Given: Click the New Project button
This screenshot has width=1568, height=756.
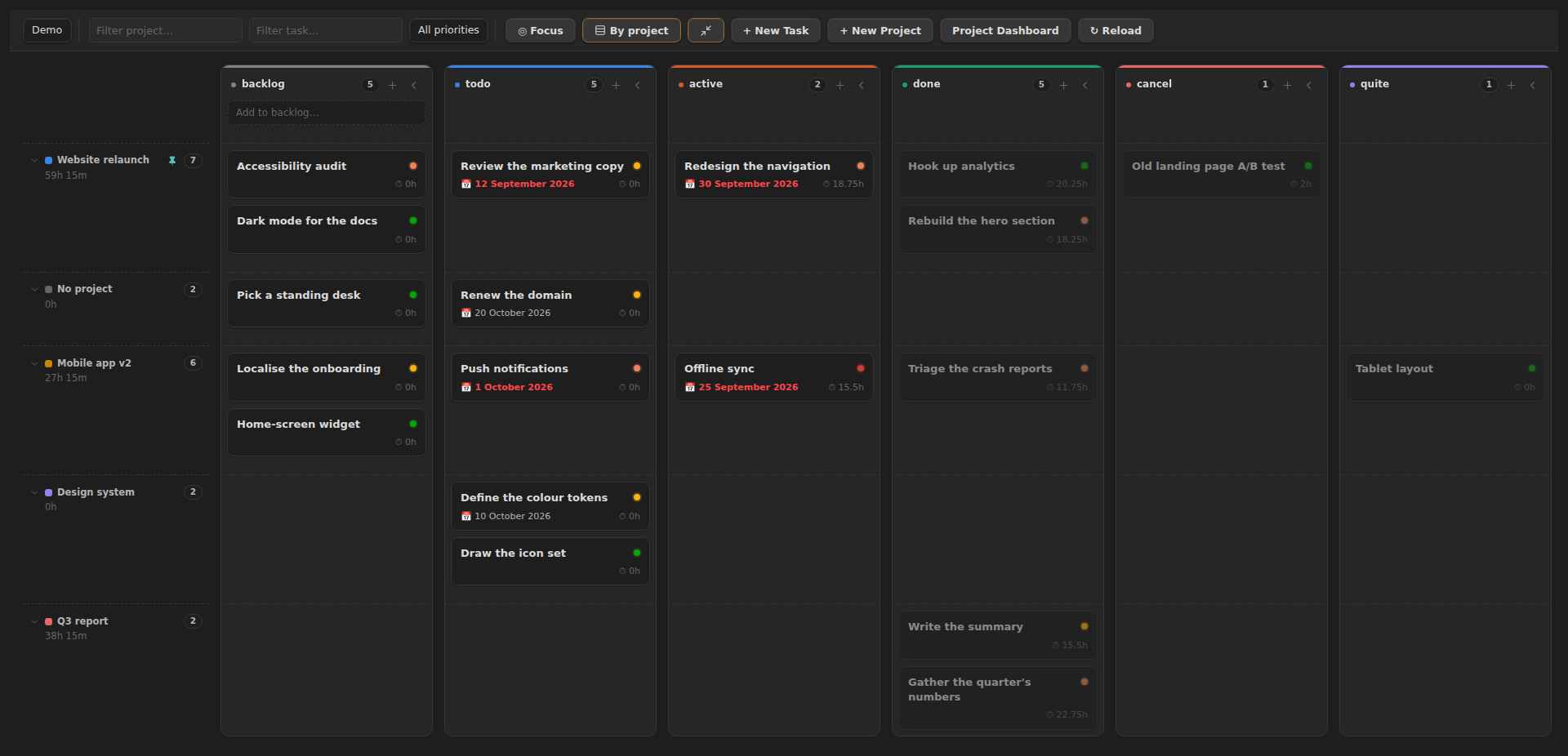Looking at the screenshot, I should click(x=880, y=30).
